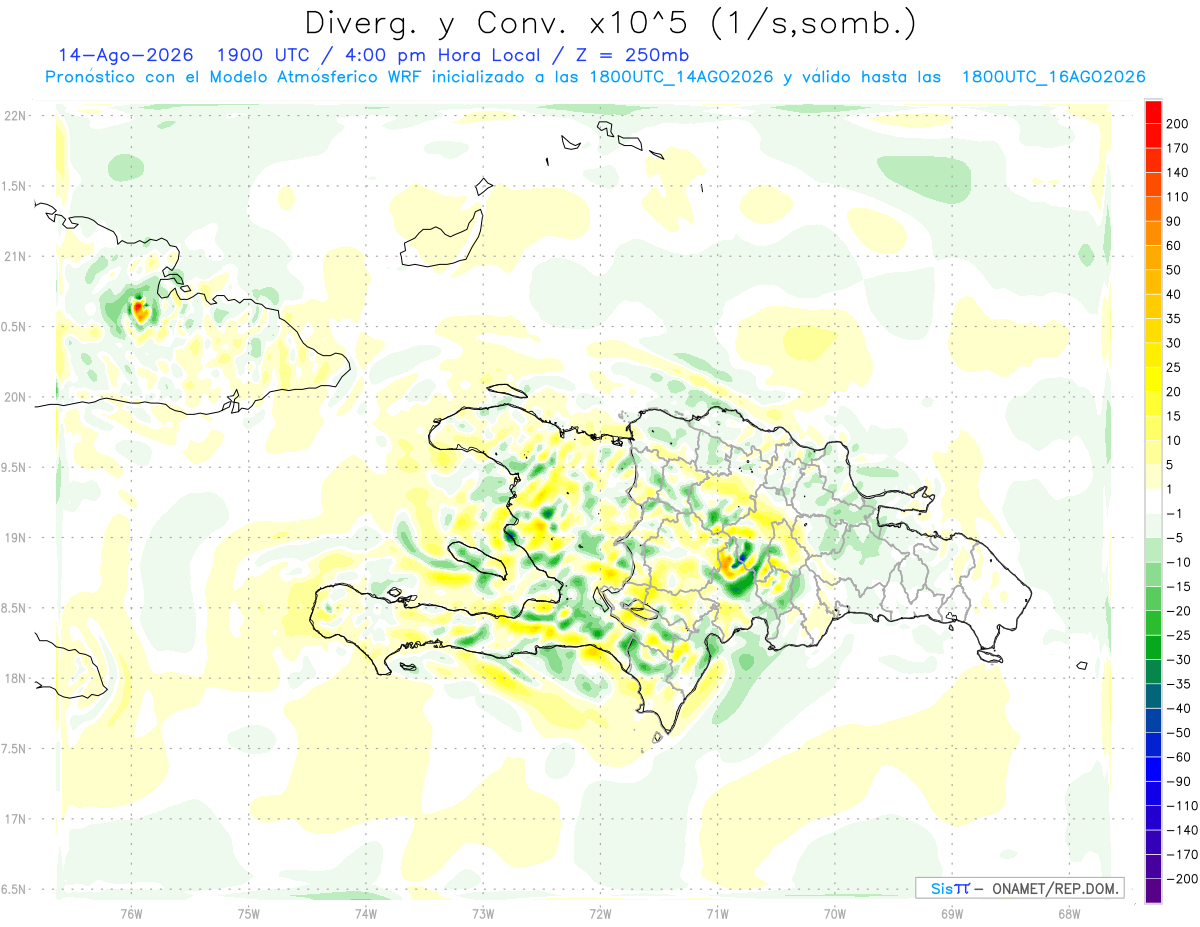Click the colorbar value '15'

(x=1174, y=416)
